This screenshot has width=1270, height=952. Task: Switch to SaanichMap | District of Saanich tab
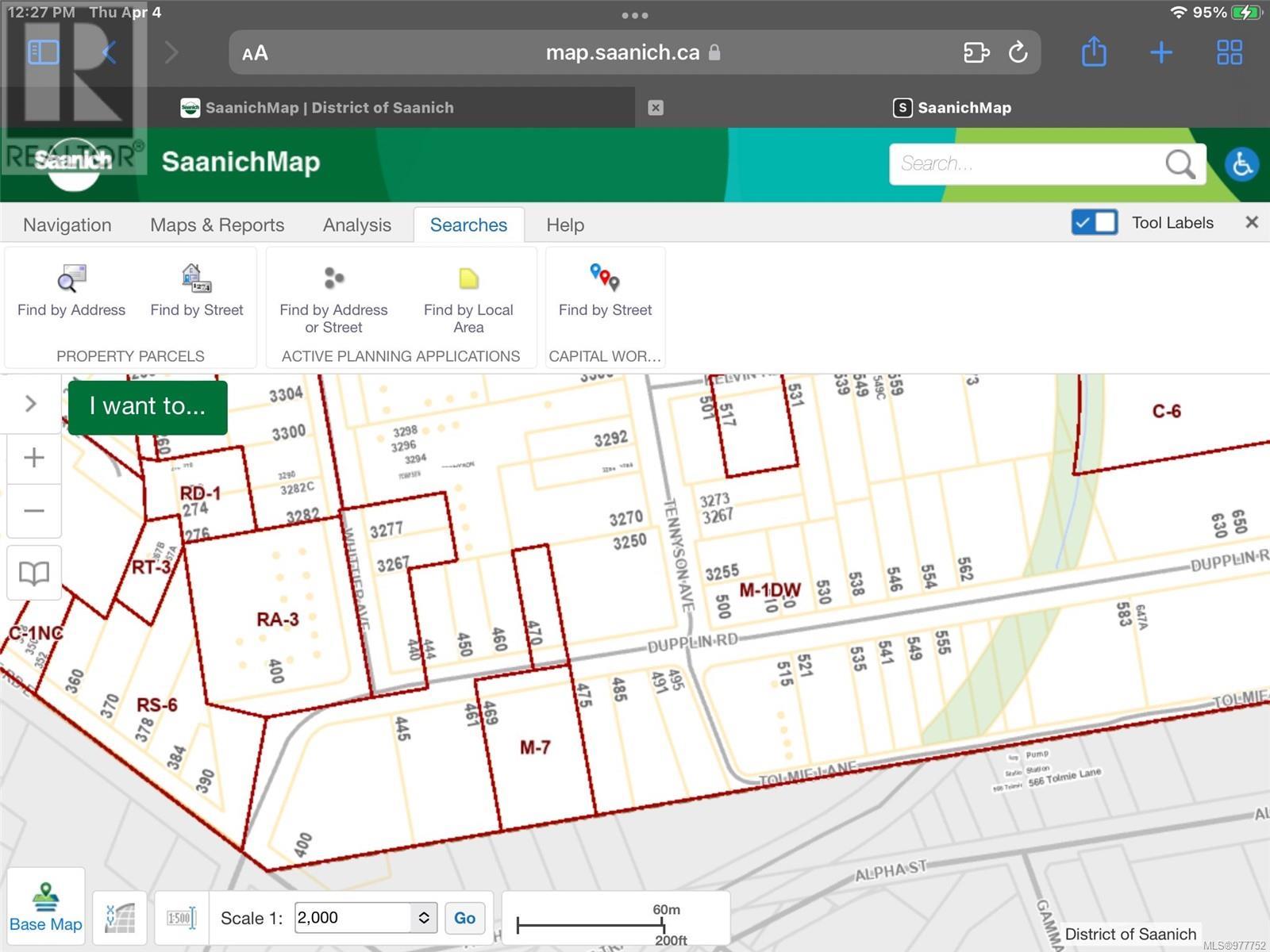(317, 108)
